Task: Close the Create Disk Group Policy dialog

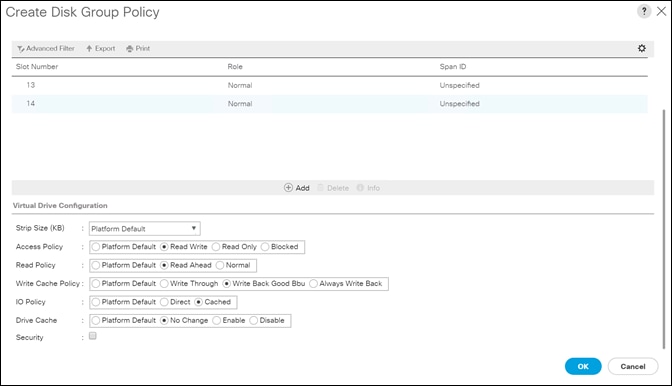Action: [661, 12]
